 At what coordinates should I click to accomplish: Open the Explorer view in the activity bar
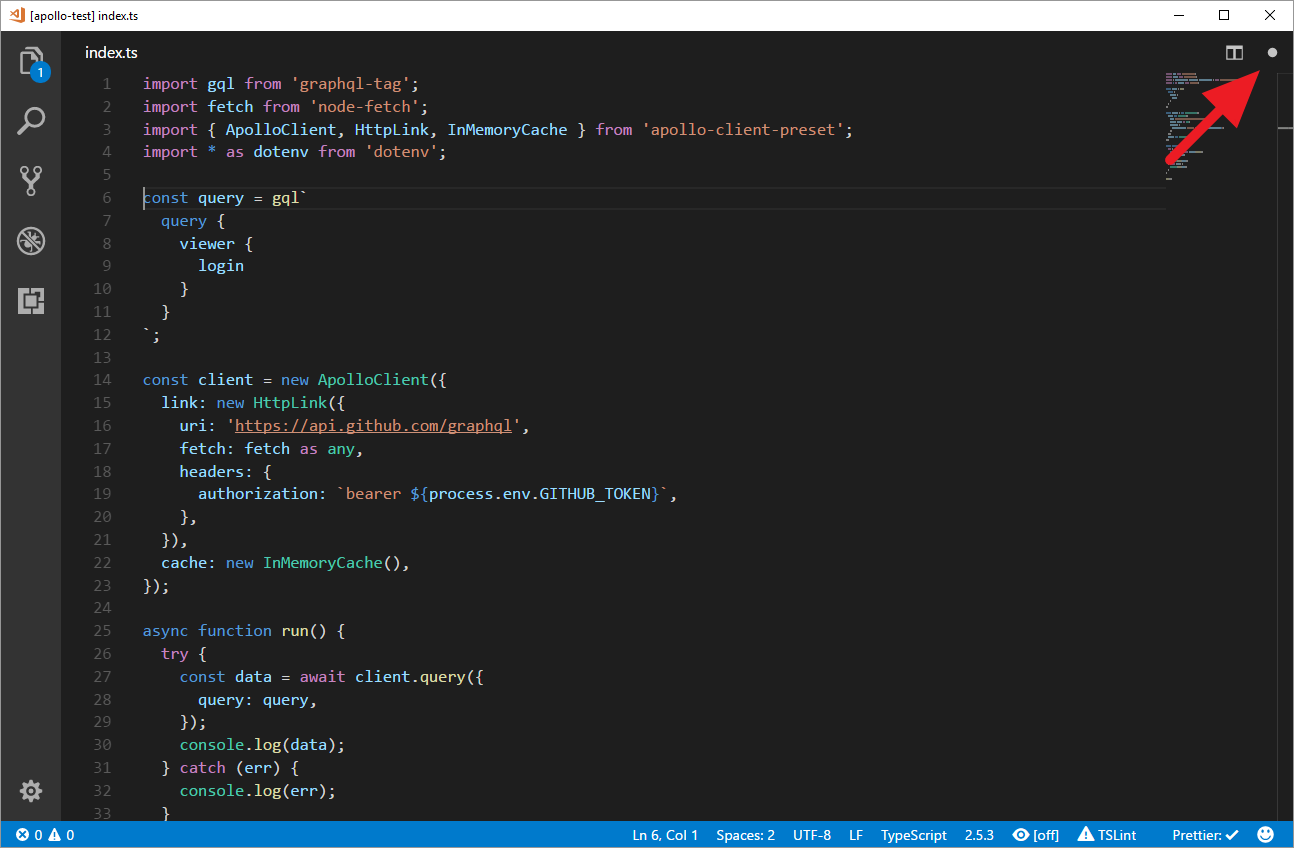point(31,60)
